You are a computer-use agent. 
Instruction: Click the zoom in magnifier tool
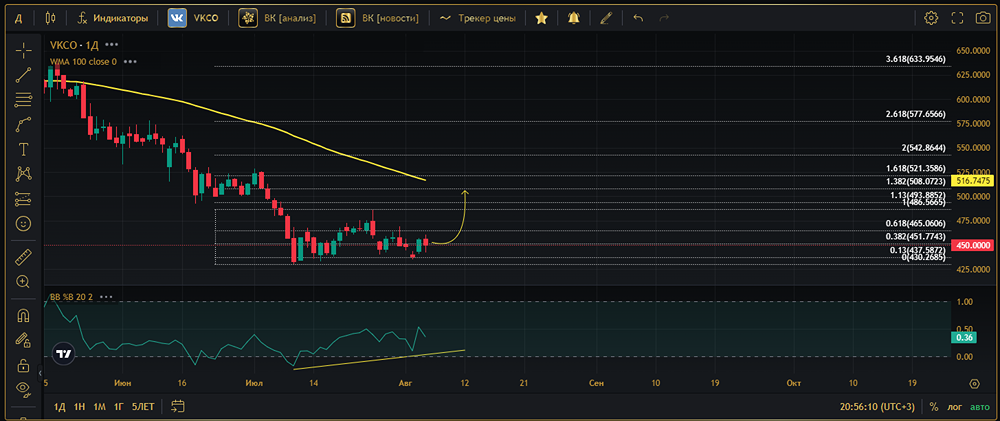[23, 282]
